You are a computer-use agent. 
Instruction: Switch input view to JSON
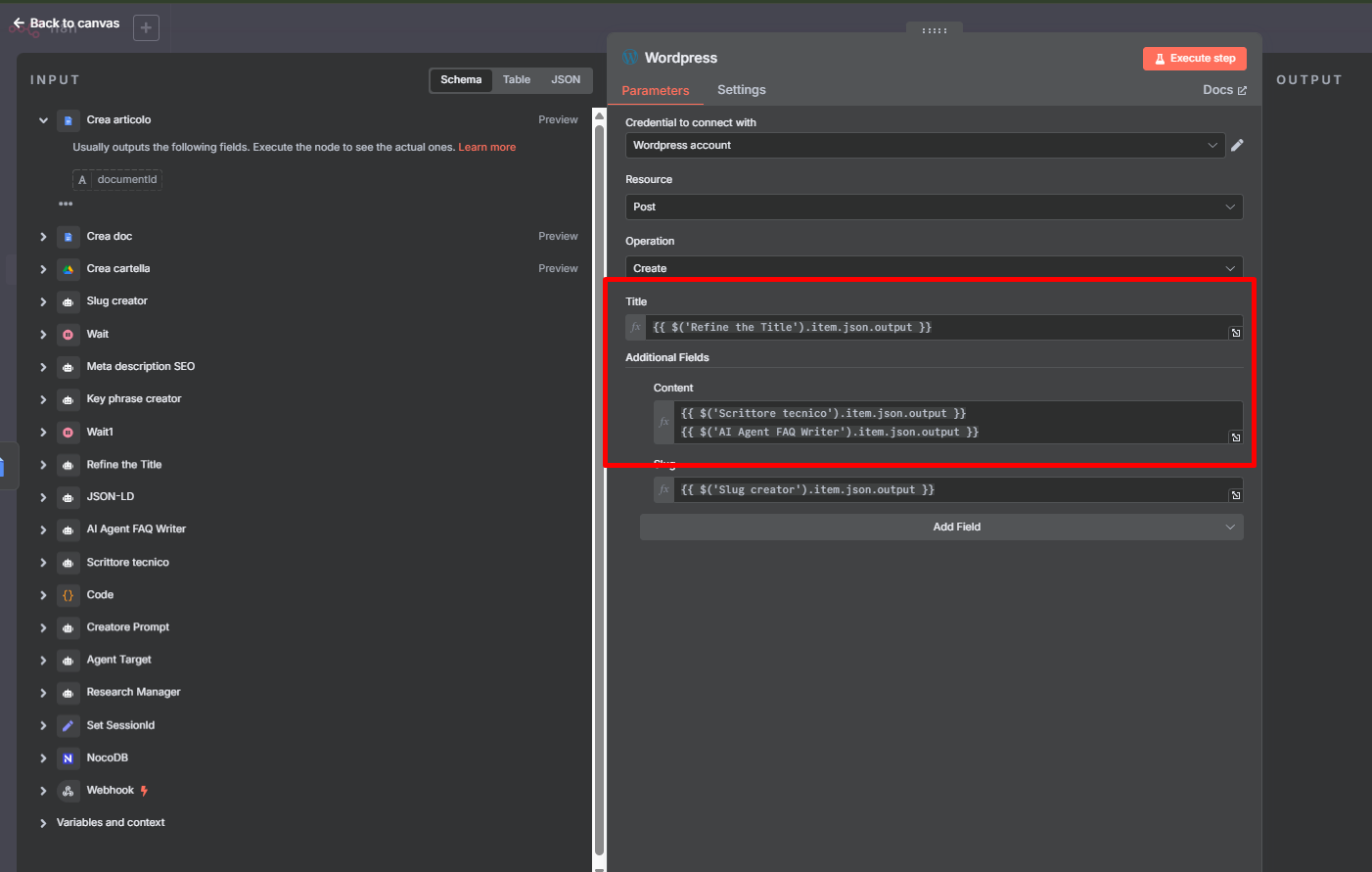[x=566, y=80]
